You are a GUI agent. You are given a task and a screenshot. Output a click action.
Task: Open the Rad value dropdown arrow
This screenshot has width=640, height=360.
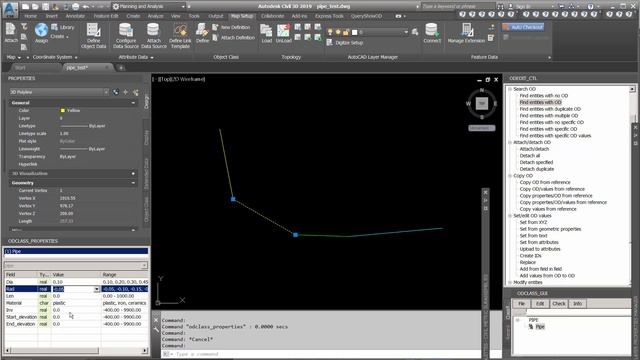tap(97, 289)
